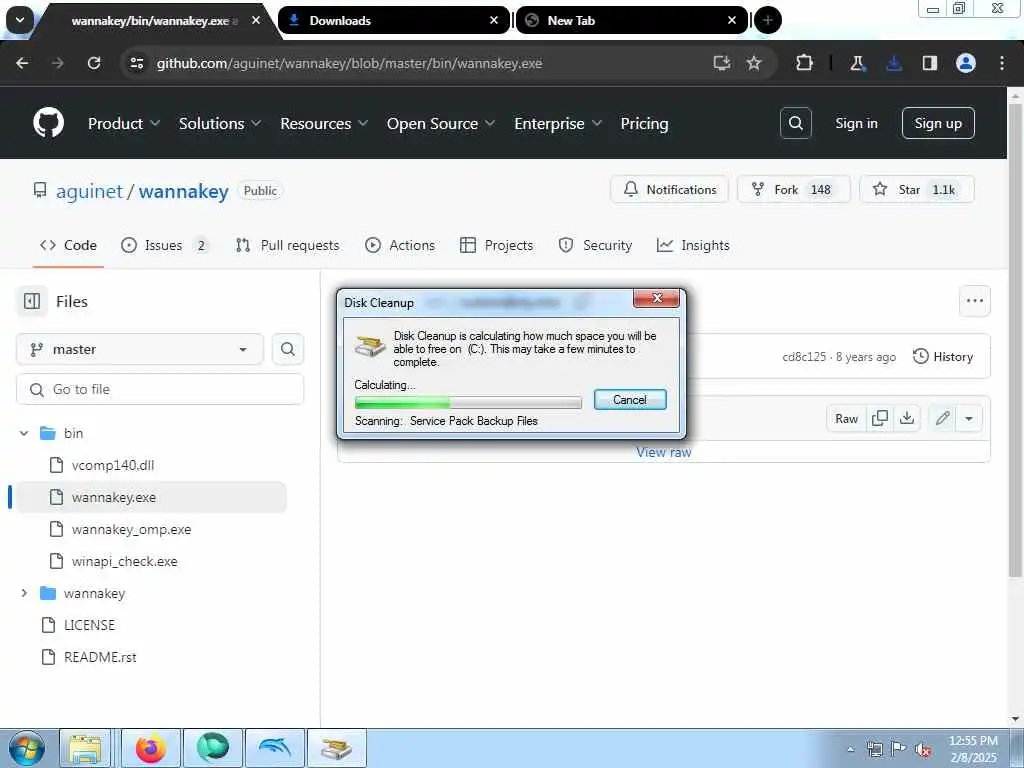Open the browser profile avatar
Viewport: 1024px width, 768px height.
(966, 63)
